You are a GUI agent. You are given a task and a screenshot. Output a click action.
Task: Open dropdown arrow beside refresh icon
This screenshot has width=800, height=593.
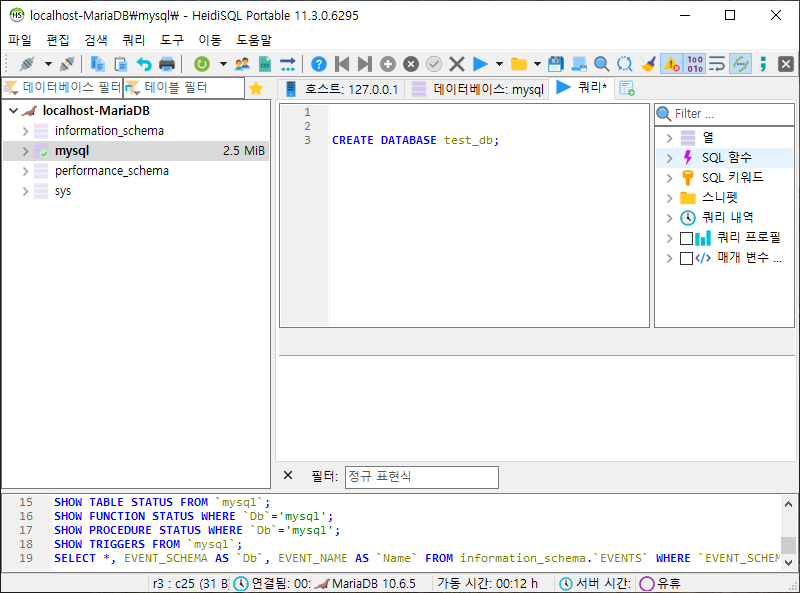pyautogui.click(x=223, y=64)
